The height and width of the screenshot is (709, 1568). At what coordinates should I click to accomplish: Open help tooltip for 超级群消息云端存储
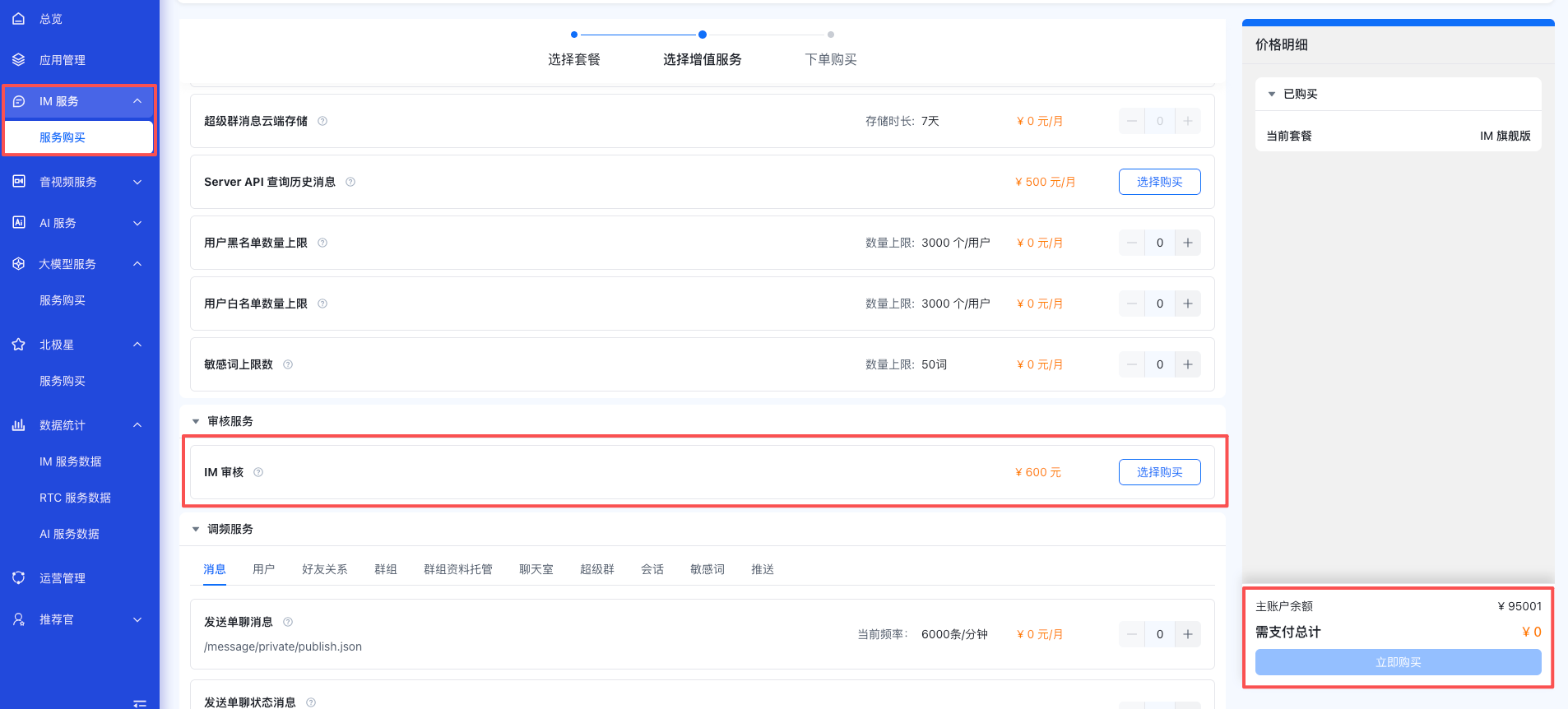322,121
